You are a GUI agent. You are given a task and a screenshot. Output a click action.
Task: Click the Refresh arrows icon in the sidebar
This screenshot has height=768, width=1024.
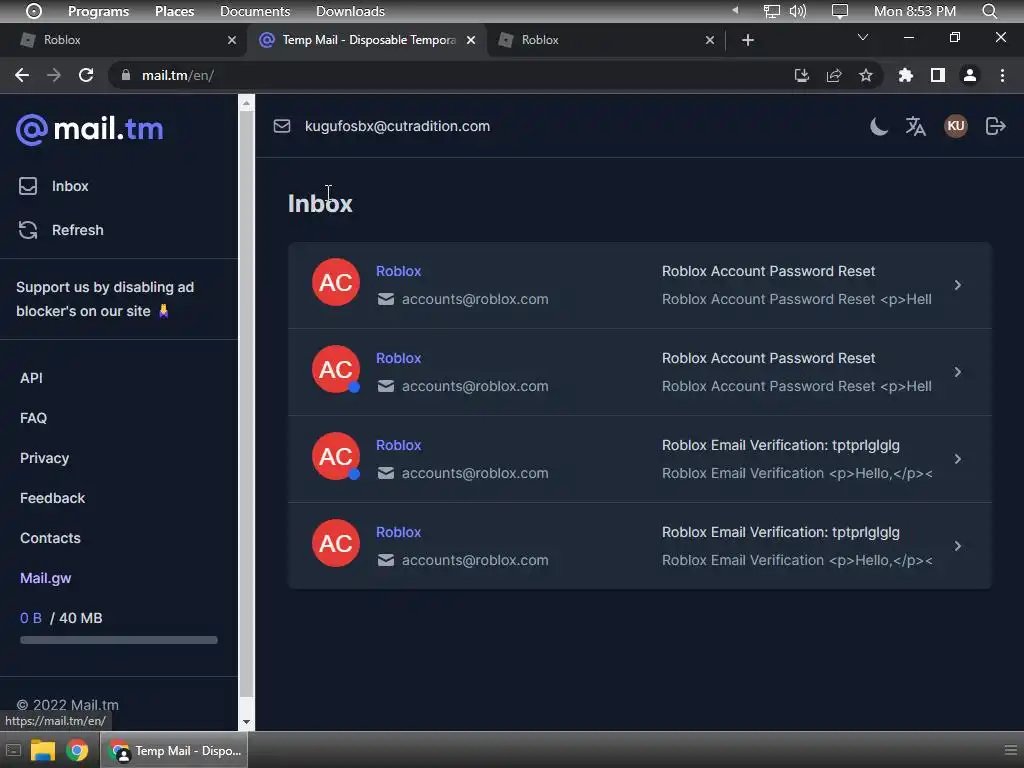(x=28, y=230)
